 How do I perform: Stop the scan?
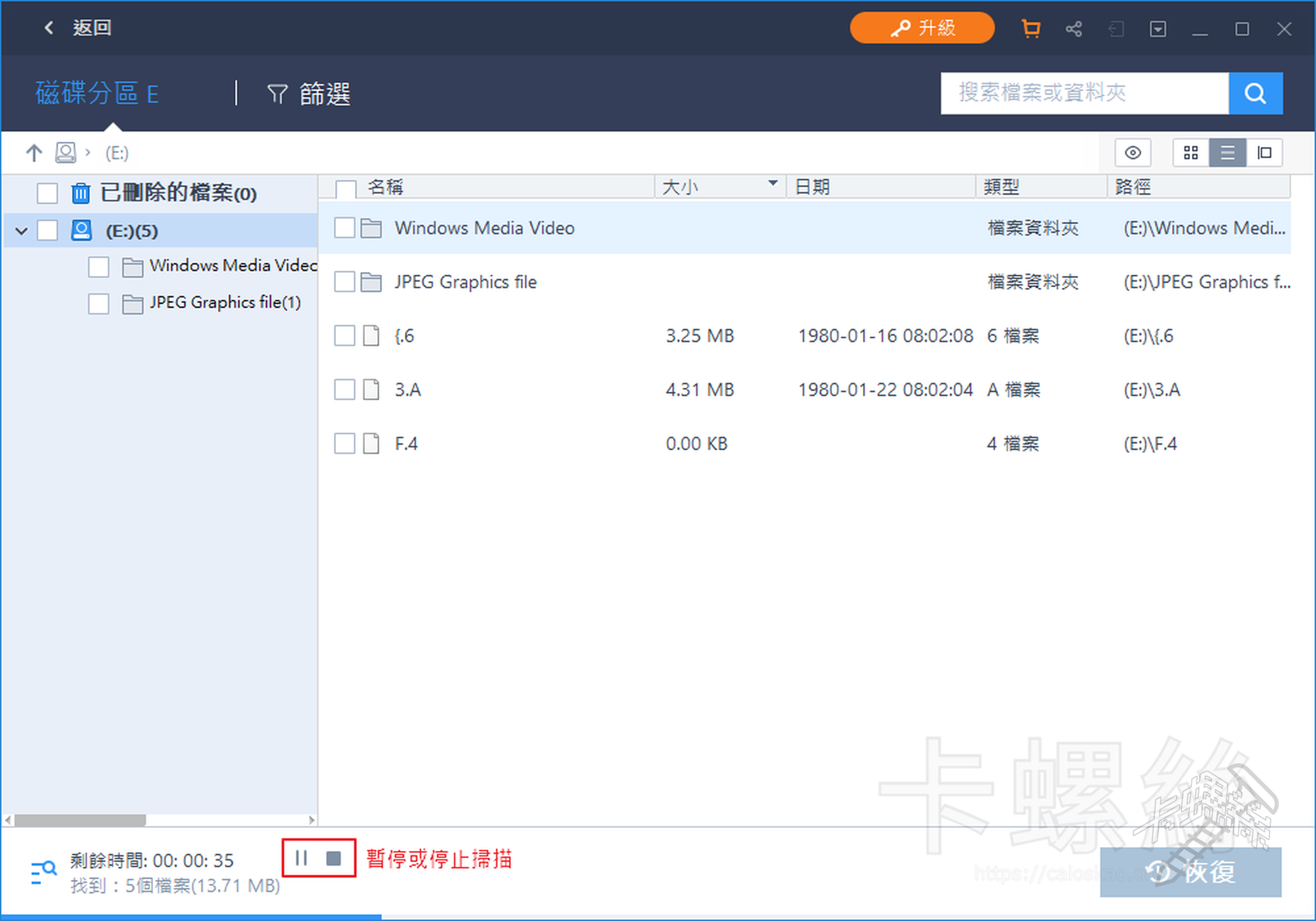[334, 858]
